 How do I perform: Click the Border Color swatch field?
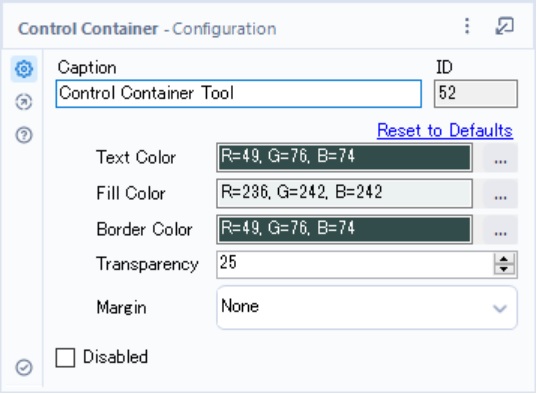click(345, 230)
